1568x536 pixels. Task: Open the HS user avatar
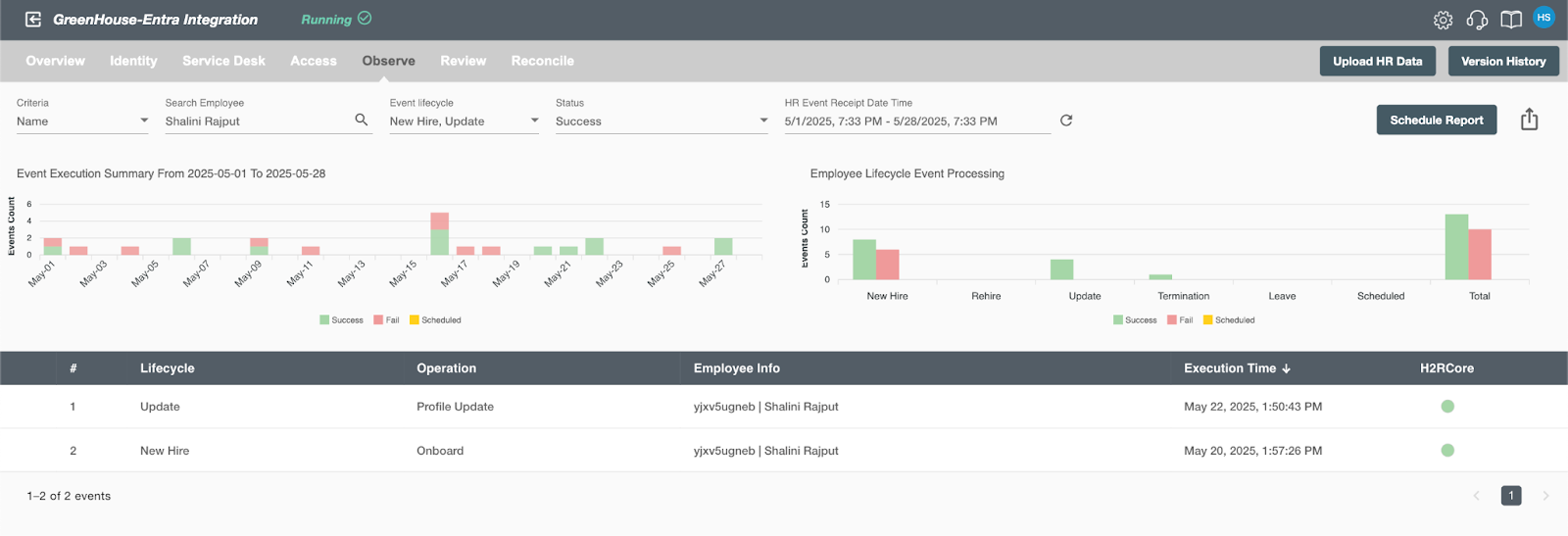1543,18
